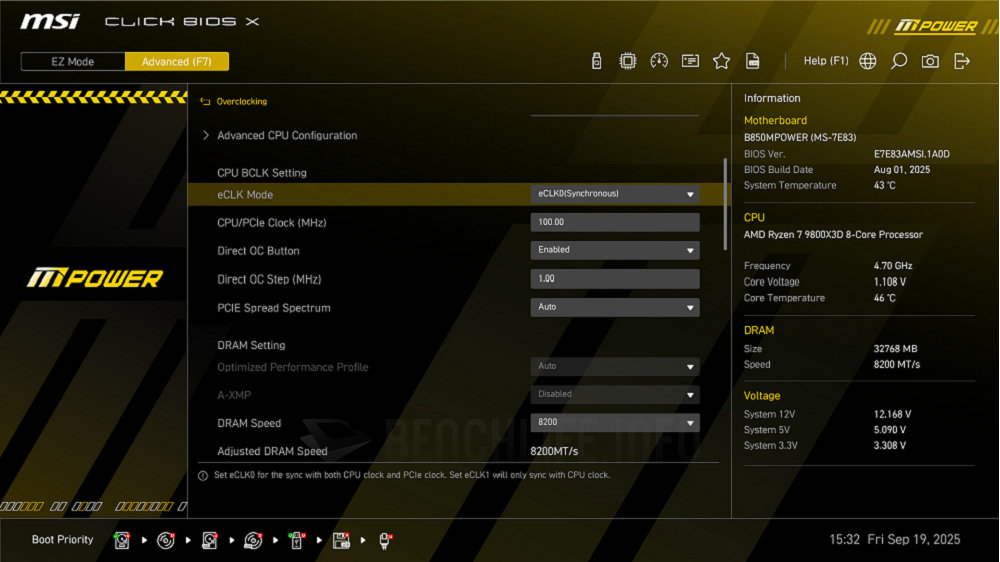1000x562 pixels.
Task: Click the CPU BCLK Setting heading
Action: coord(261,173)
